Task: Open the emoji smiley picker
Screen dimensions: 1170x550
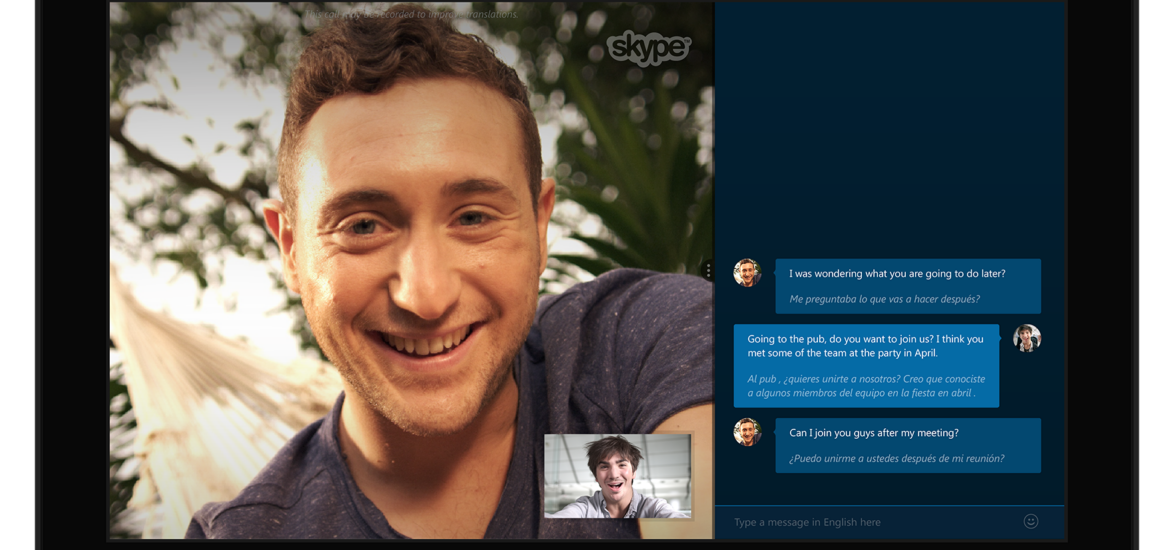Action: pyautogui.click(x=1030, y=521)
